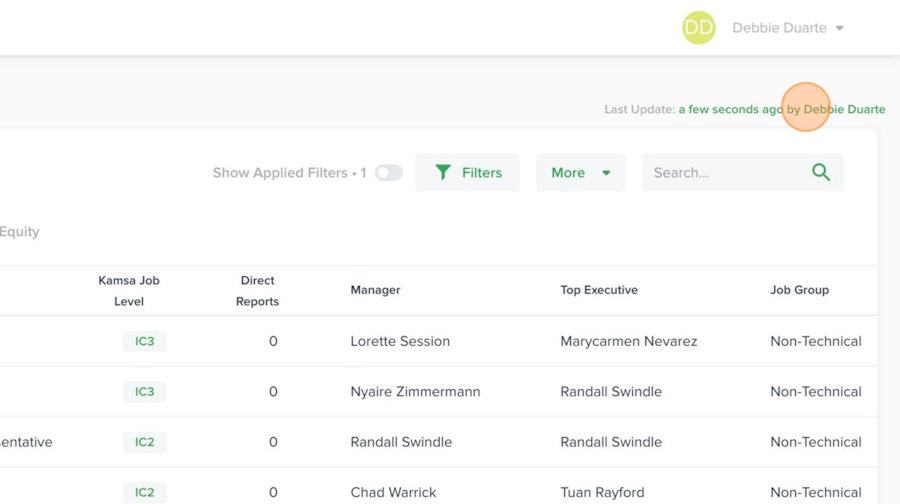Toggle the Show Applied Filters switch
Viewport: 900px width, 504px height.
388,173
